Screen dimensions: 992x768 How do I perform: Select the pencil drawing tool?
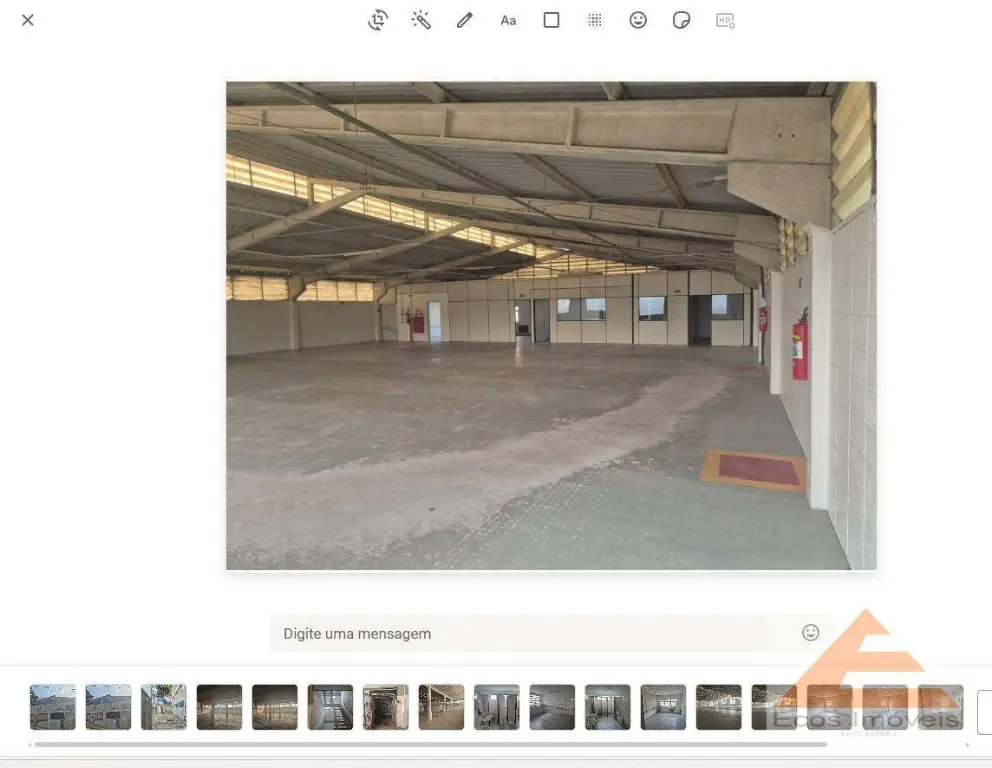(x=464, y=20)
